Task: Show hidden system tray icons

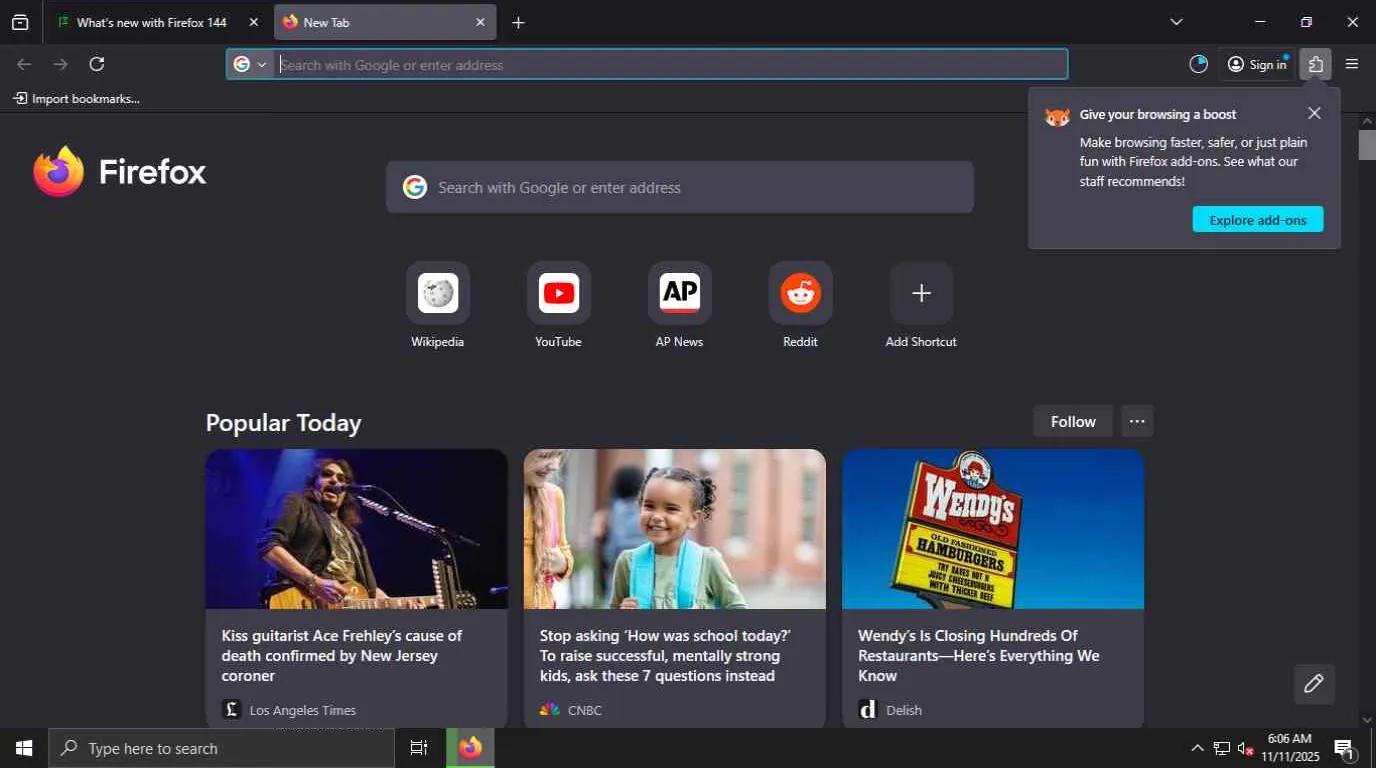Action: tap(1197, 748)
